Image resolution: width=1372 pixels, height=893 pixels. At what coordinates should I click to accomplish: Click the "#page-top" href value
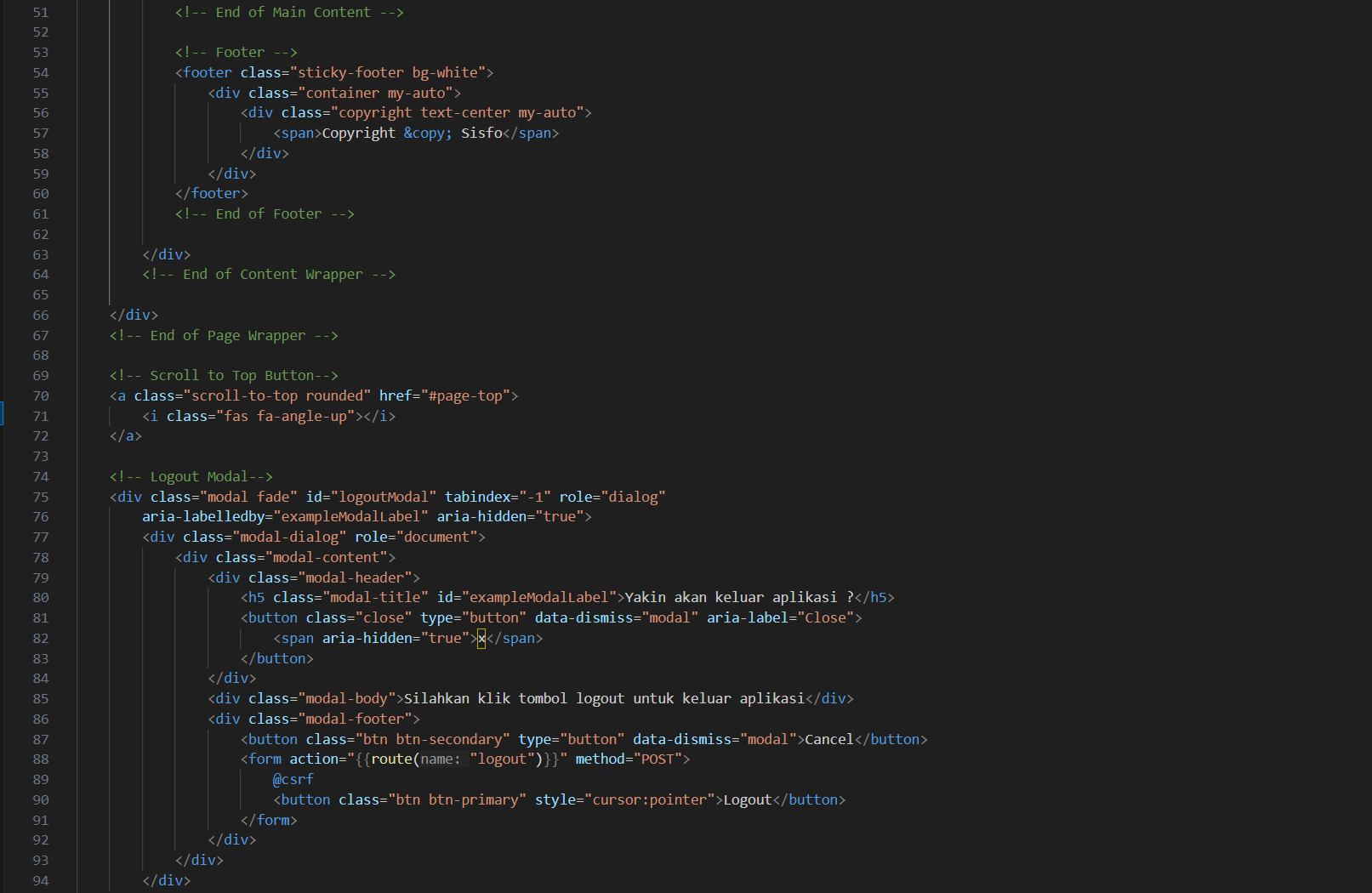(x=465, y=396)
